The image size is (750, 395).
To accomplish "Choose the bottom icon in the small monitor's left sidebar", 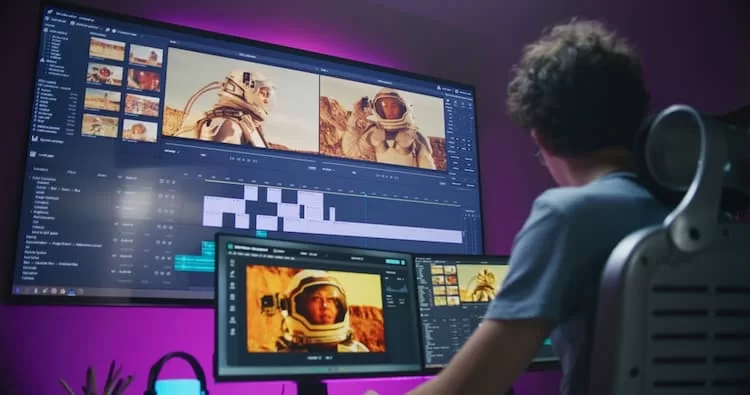I will click(233, 331).
